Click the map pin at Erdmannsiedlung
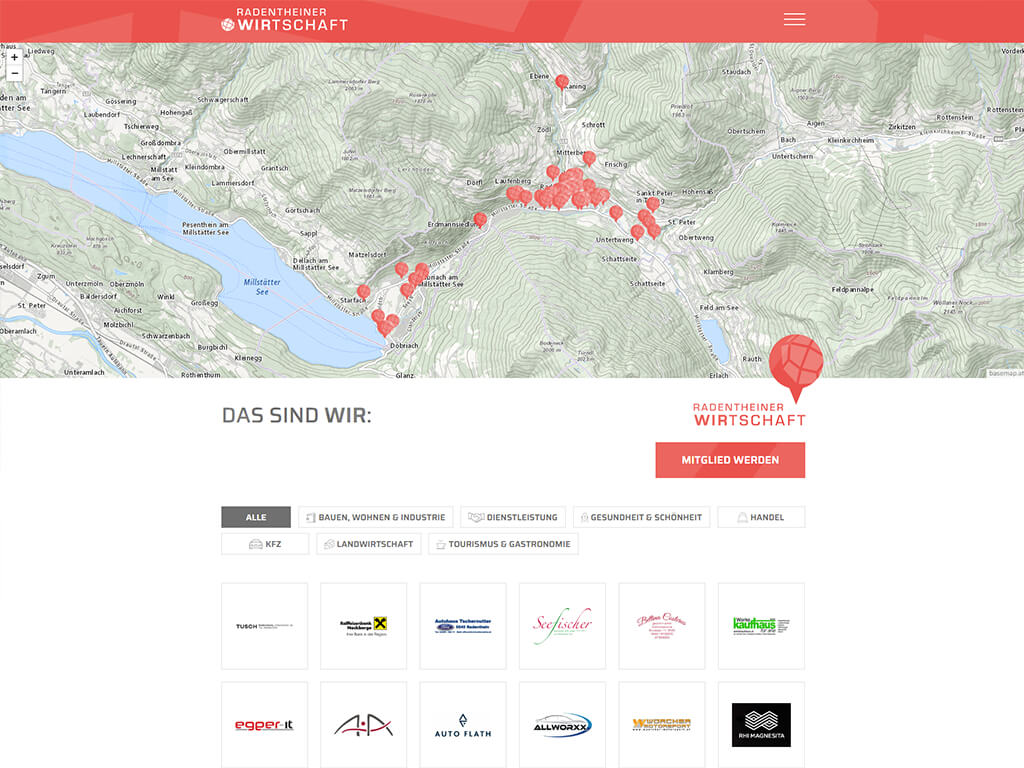The width and height of the screenshot is (1024, 768). pyautogui.click(x=480, y=218)
